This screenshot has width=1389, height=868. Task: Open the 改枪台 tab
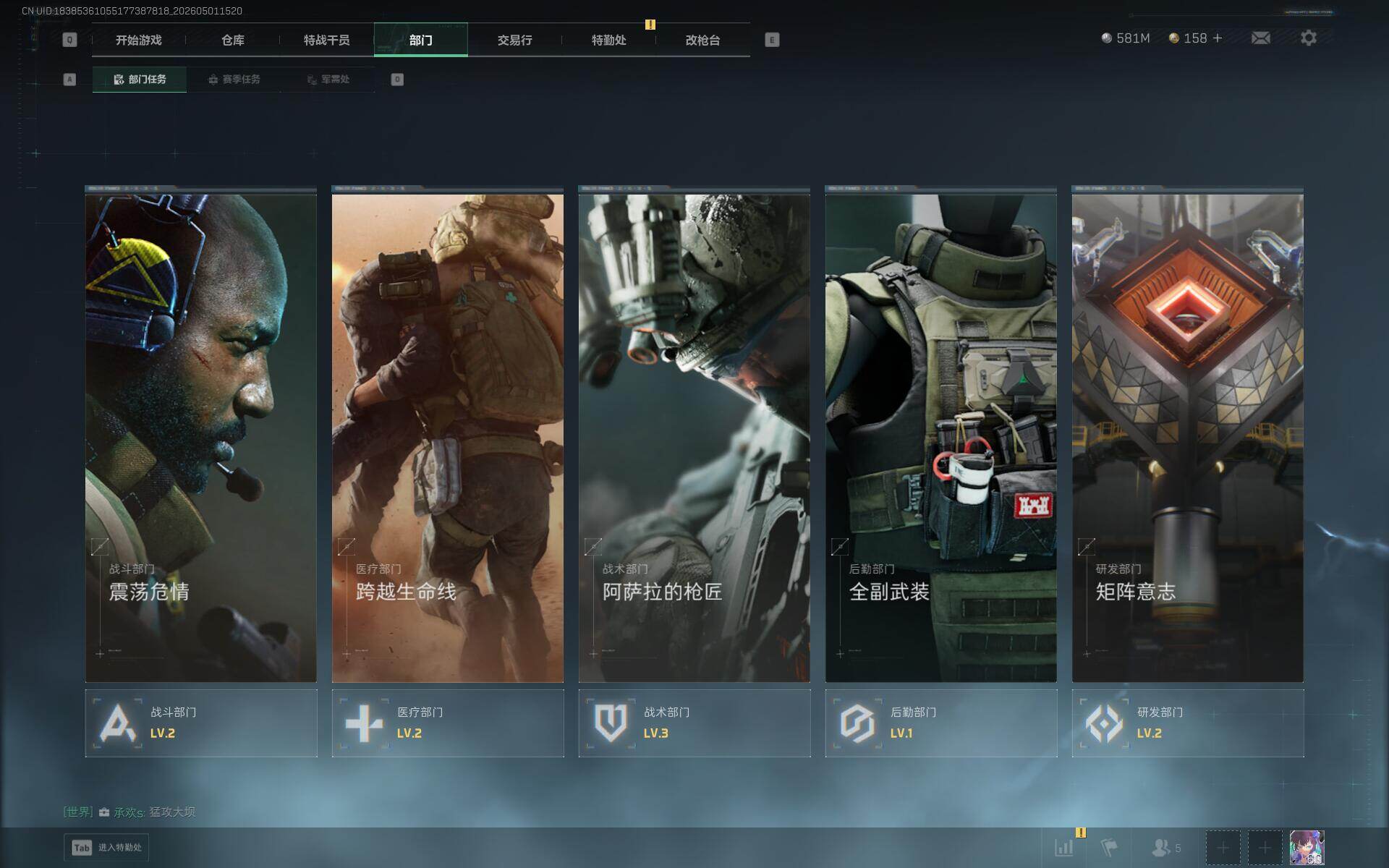(x=703, y=40)
